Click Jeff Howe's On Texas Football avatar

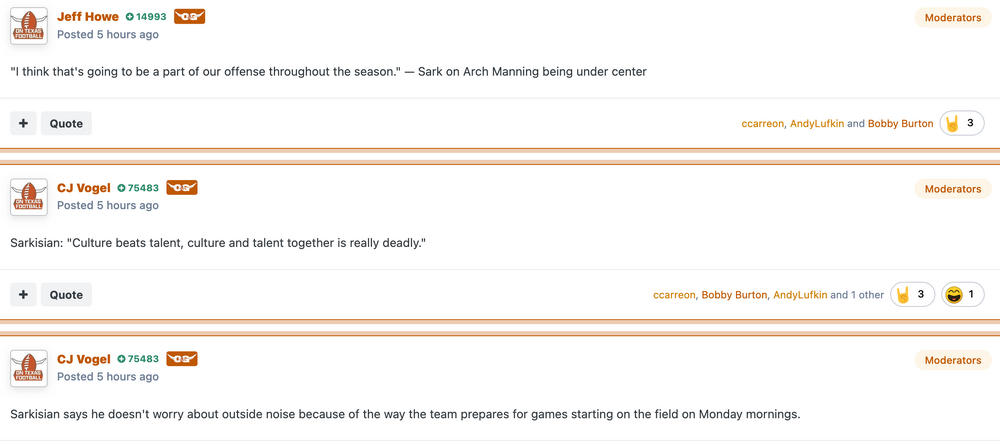[x=29, y=26]
